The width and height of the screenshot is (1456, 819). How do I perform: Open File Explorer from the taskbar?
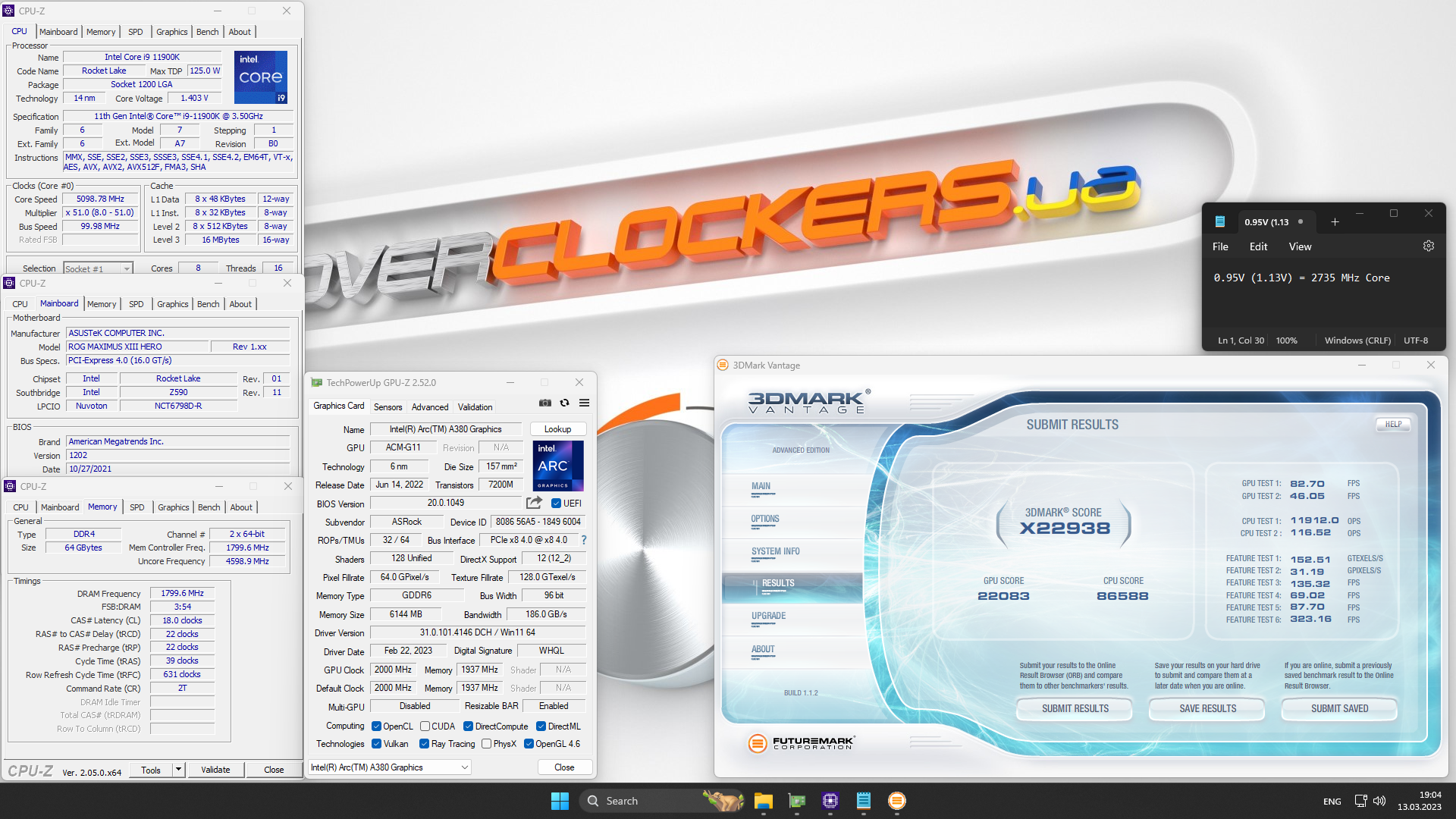(x=763, y=801)
